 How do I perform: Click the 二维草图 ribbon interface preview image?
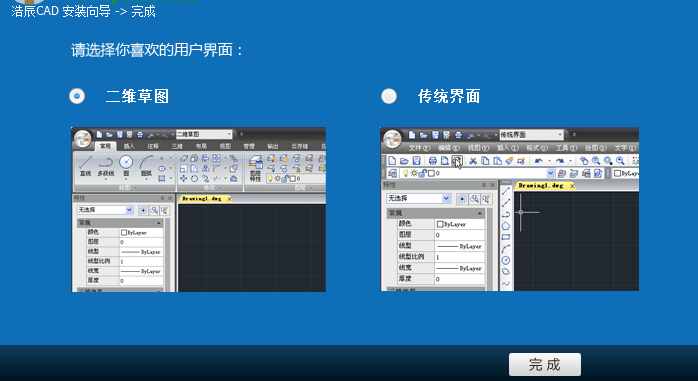point(199,210)
